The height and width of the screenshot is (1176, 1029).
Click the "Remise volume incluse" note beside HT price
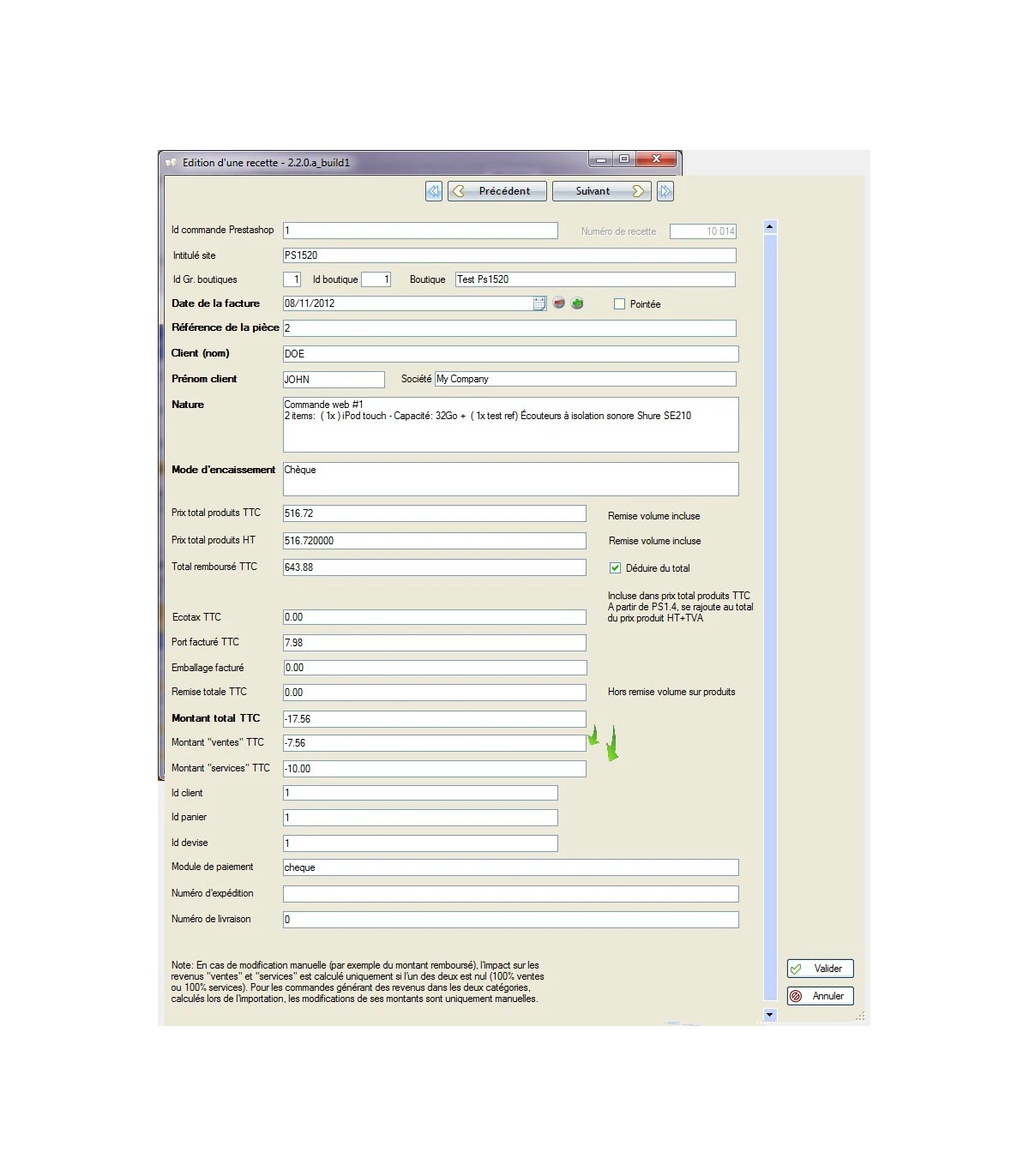(x=655, y=541)
